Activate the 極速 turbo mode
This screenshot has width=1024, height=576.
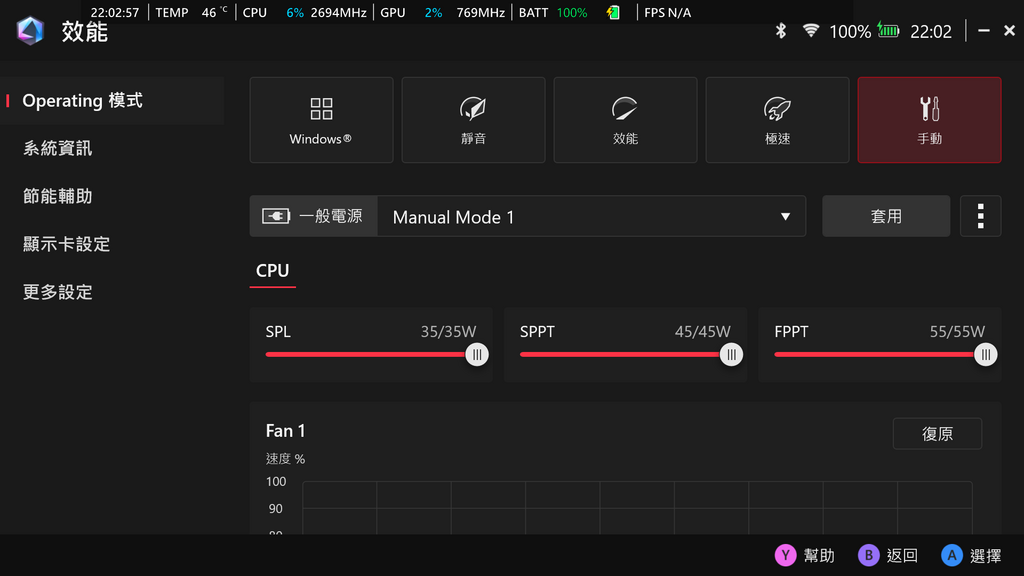pyautogui.click(x=777, y=120)
